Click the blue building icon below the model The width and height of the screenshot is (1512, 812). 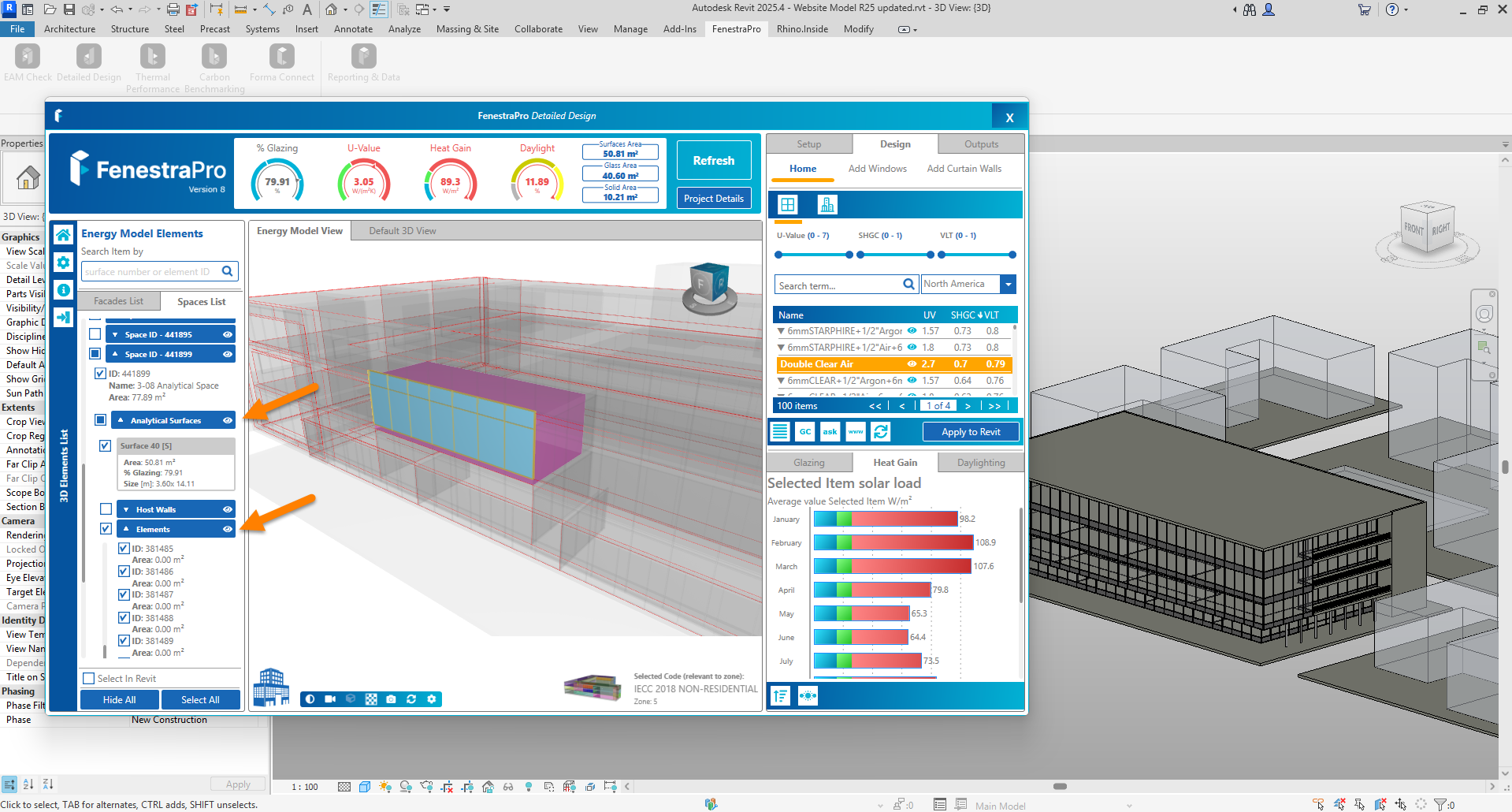point(271,687)
